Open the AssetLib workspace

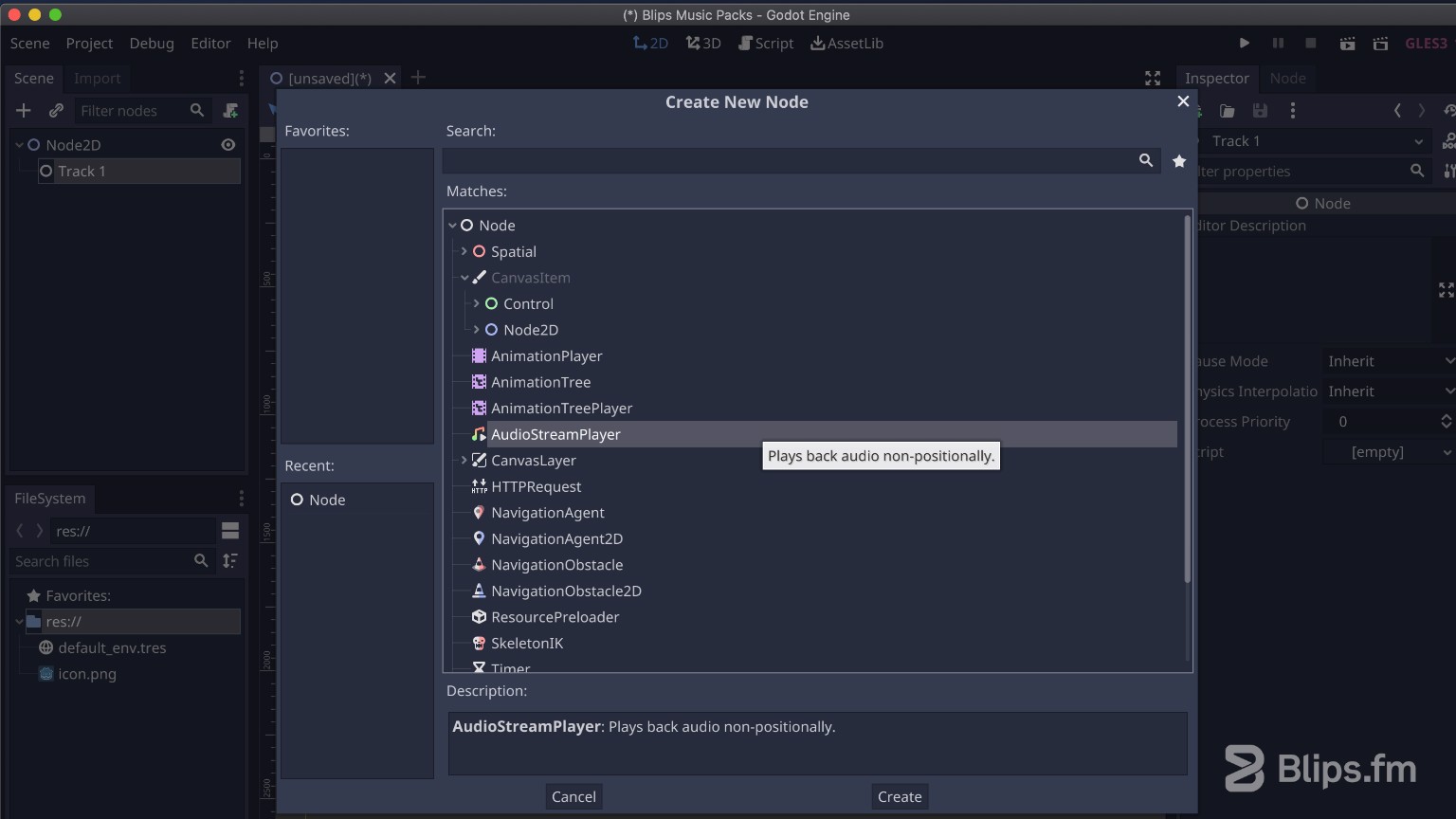846,44
